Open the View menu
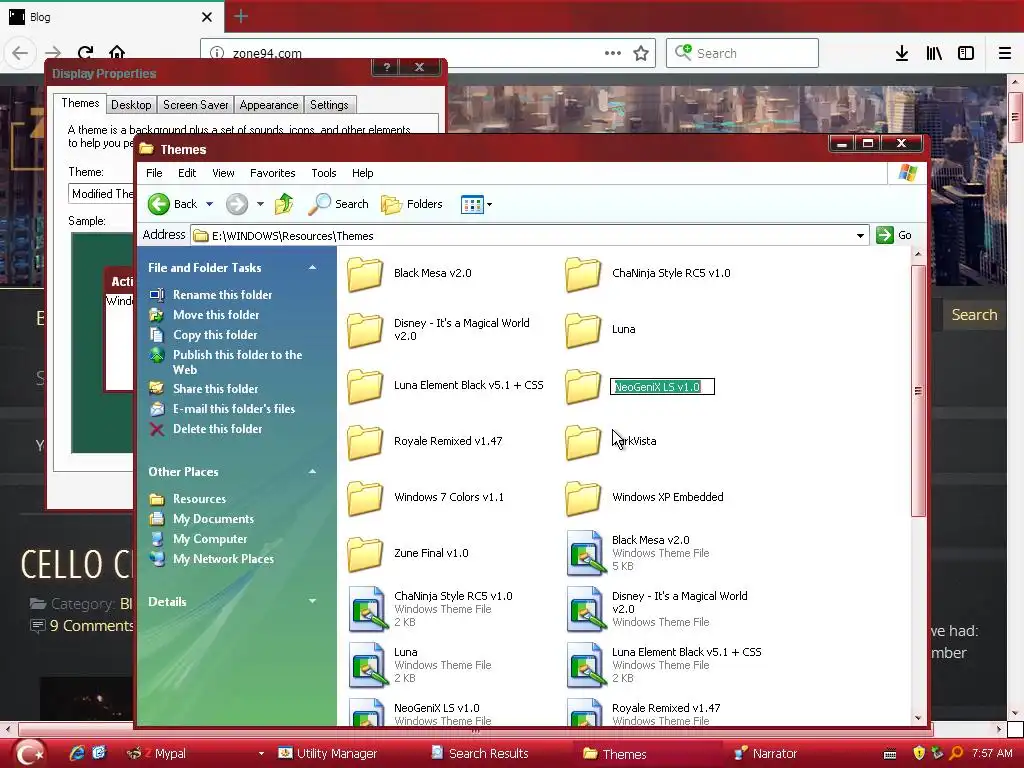Image resolution: width=1024 pixels, height=768 pixels. tap(223, 173)
